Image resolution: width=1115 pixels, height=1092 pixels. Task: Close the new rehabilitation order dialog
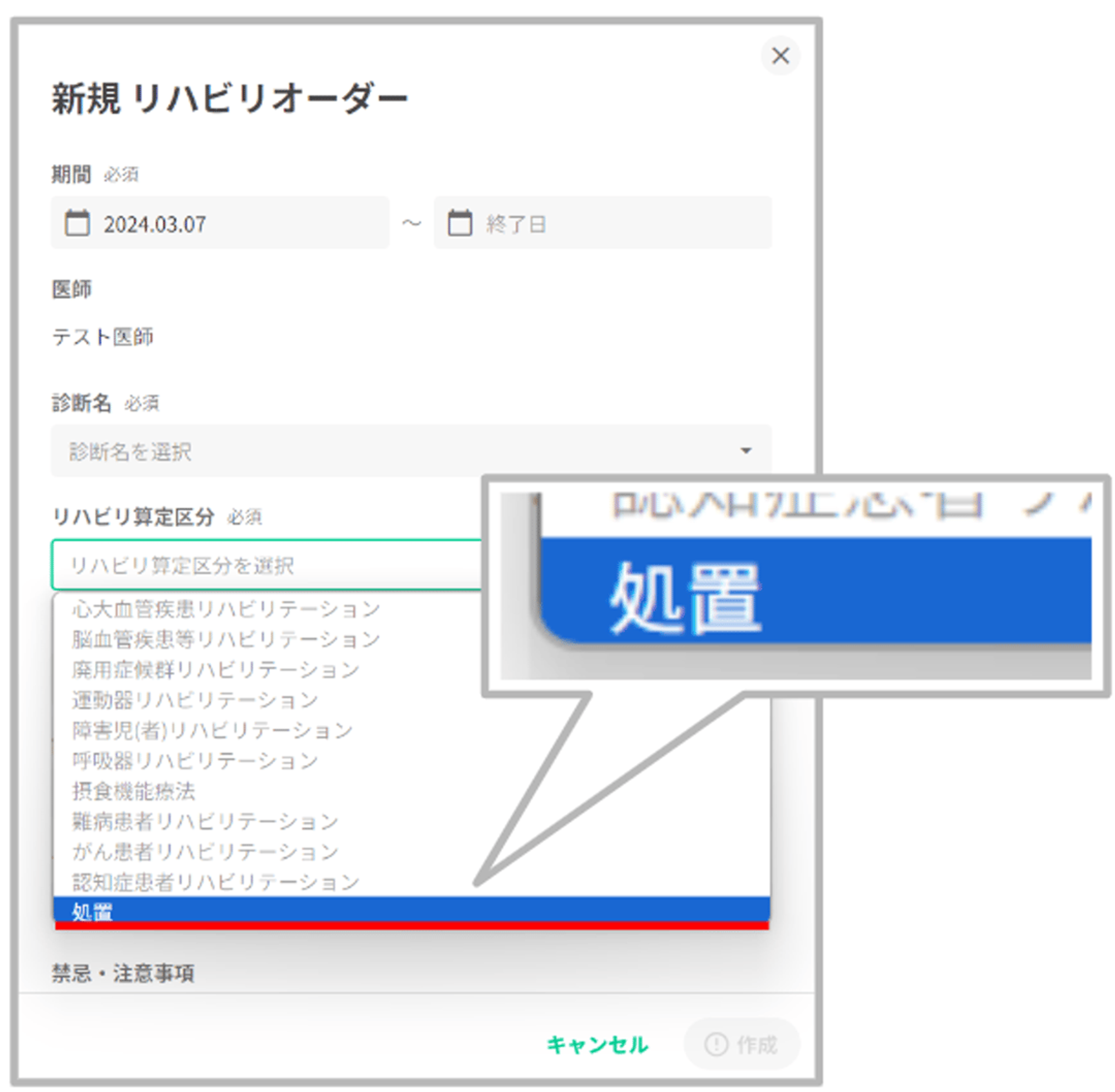click(780, 56)
